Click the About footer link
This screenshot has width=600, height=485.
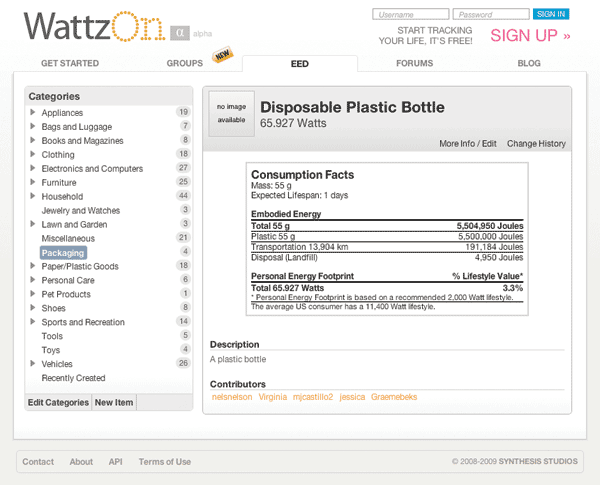tap(81, 462)
